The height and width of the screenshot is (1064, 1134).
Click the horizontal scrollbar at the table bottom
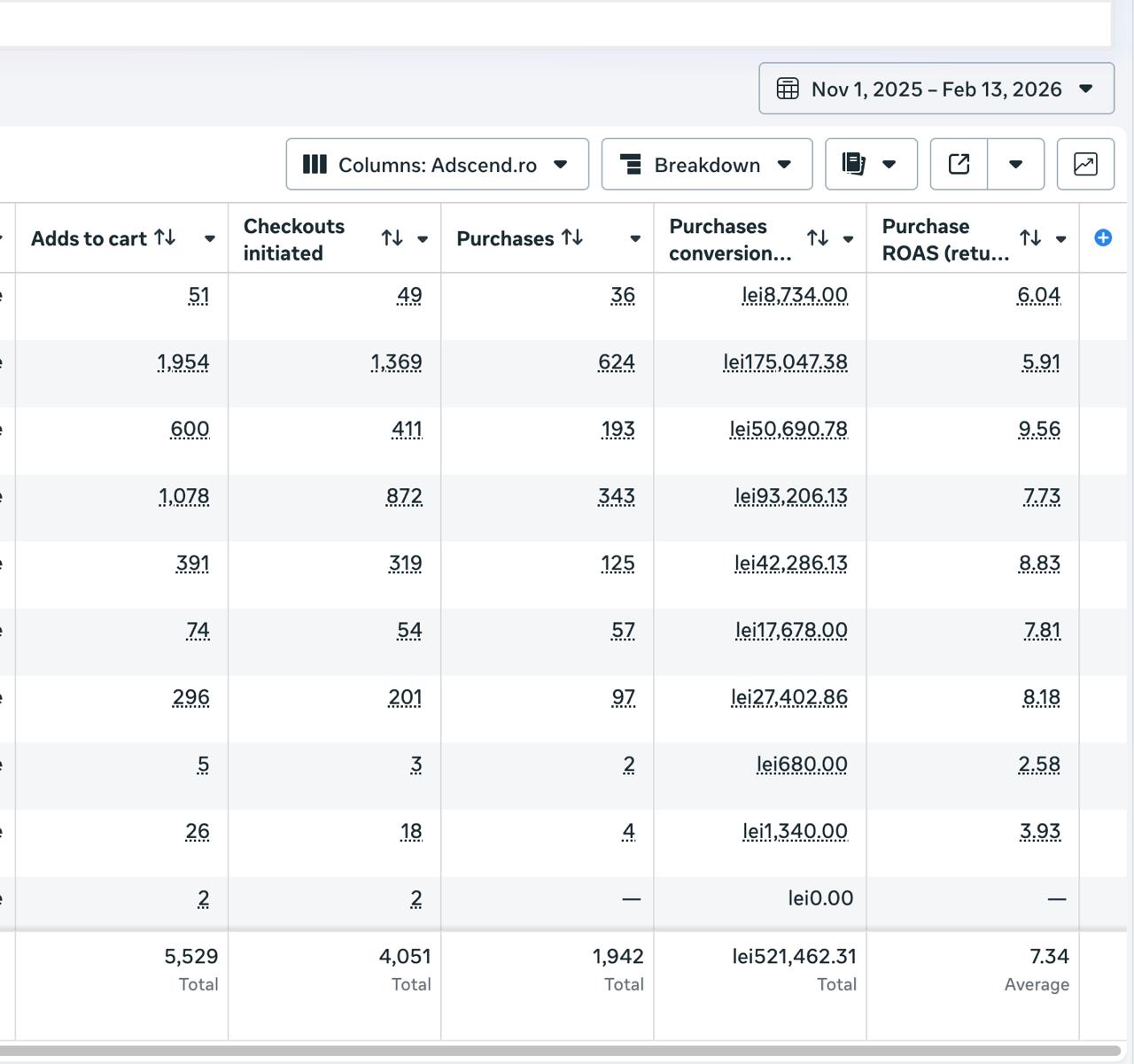(561, 1051)
